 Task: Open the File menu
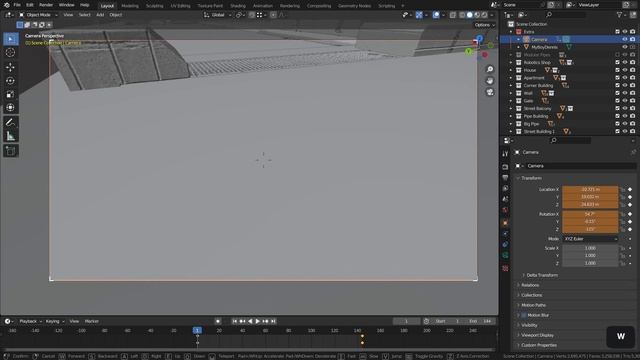click(x=17, y=5)
